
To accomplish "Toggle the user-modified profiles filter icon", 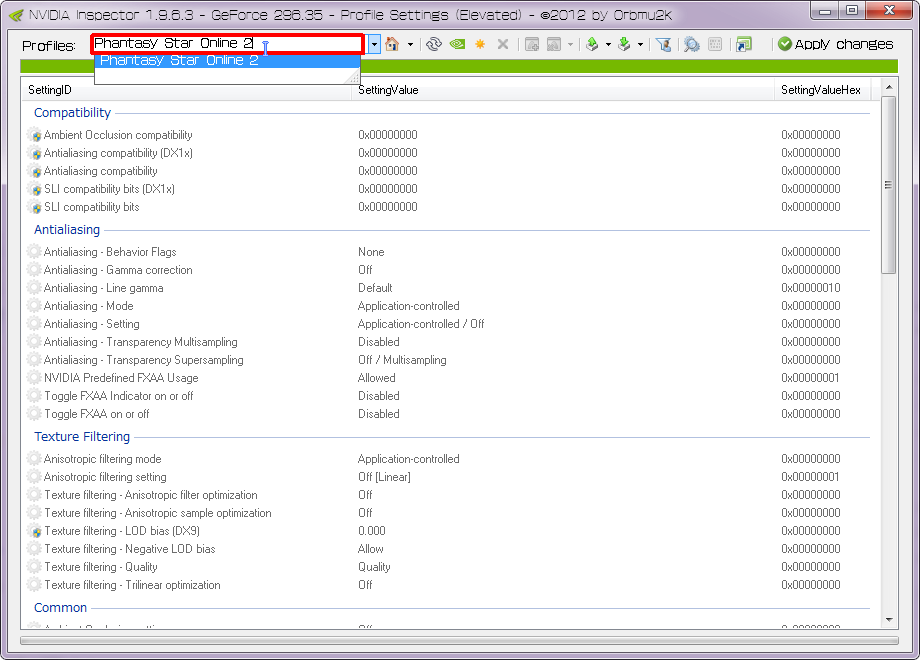I will click(x=664, y=44).
